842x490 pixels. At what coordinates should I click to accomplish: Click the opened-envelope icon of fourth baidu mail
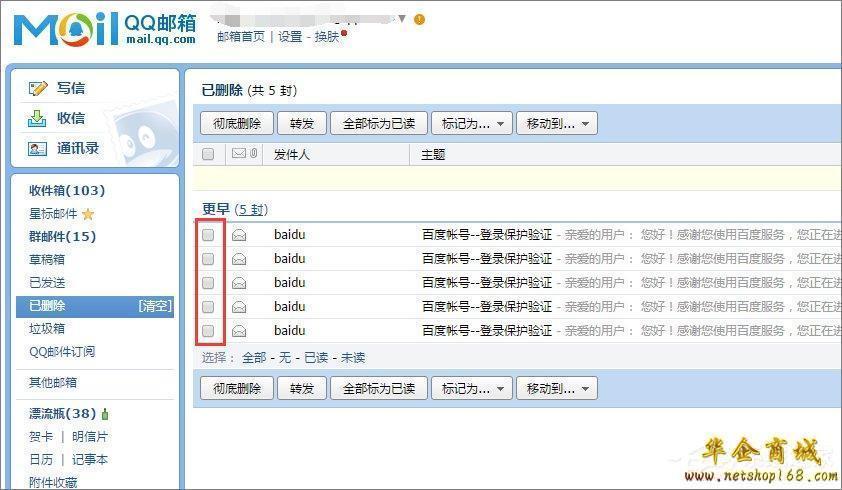tap(239, 307)
